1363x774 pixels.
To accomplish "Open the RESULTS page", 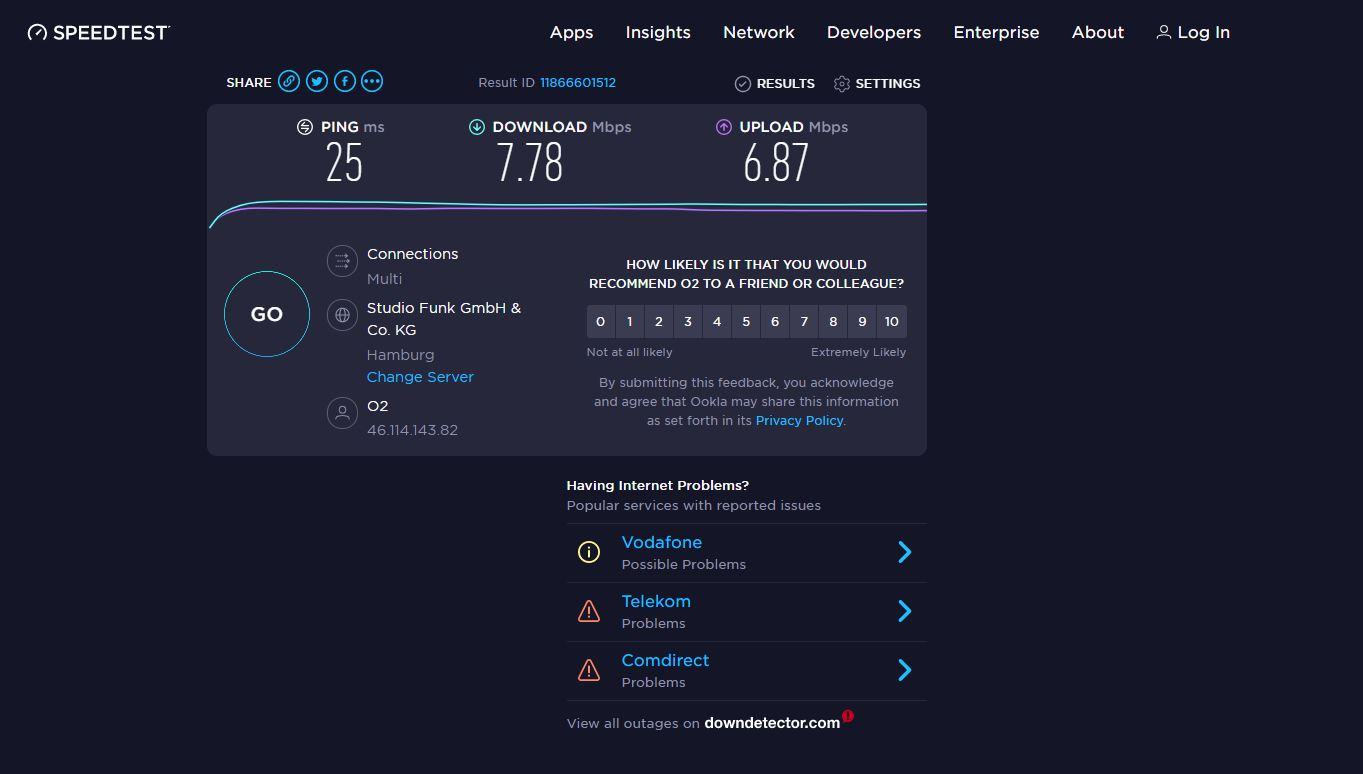I will click(x=786, y=84).
